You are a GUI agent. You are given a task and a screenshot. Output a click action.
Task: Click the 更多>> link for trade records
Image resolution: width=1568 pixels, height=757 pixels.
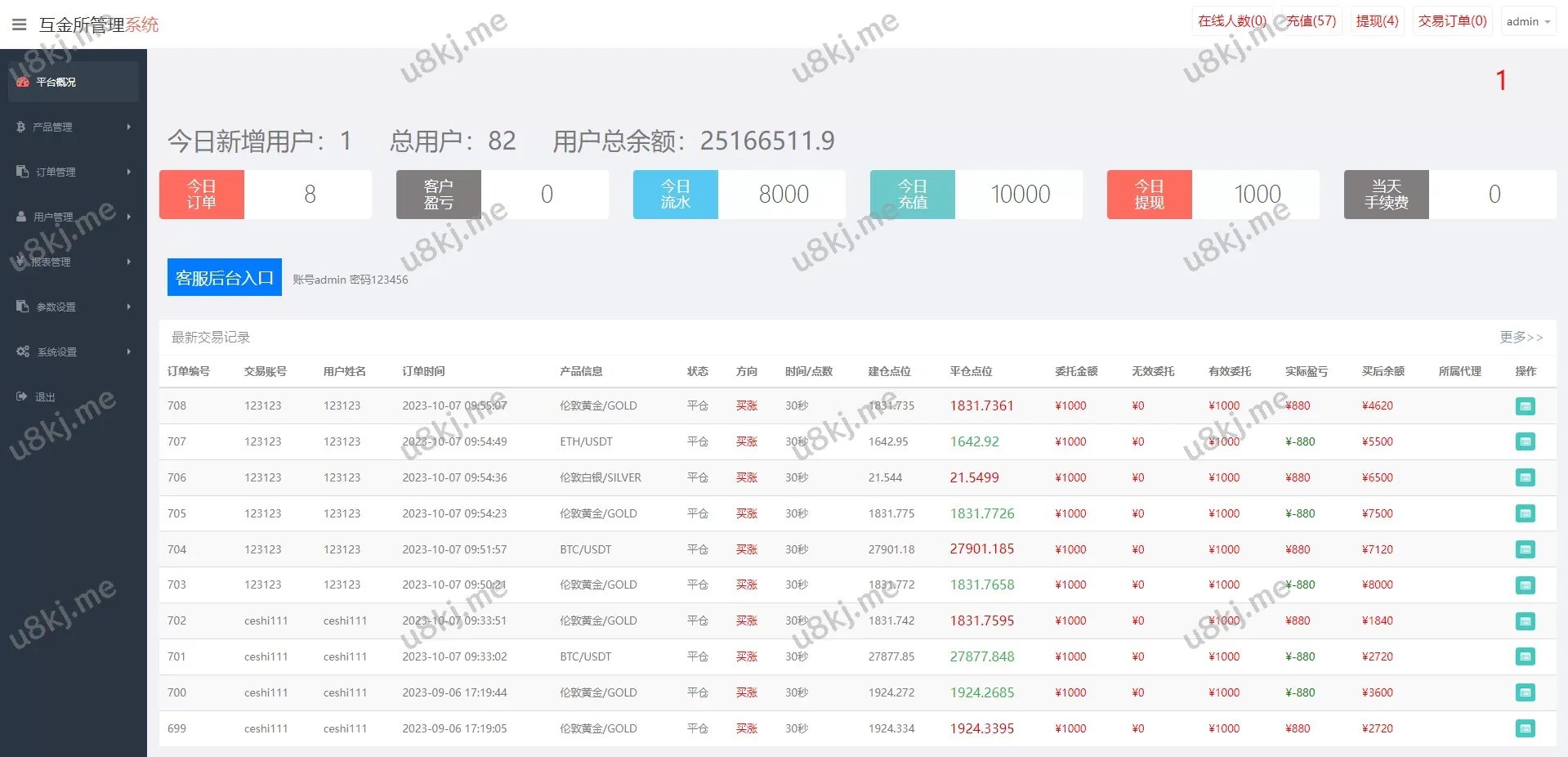pyautogui.click(x=1521, y=337)
